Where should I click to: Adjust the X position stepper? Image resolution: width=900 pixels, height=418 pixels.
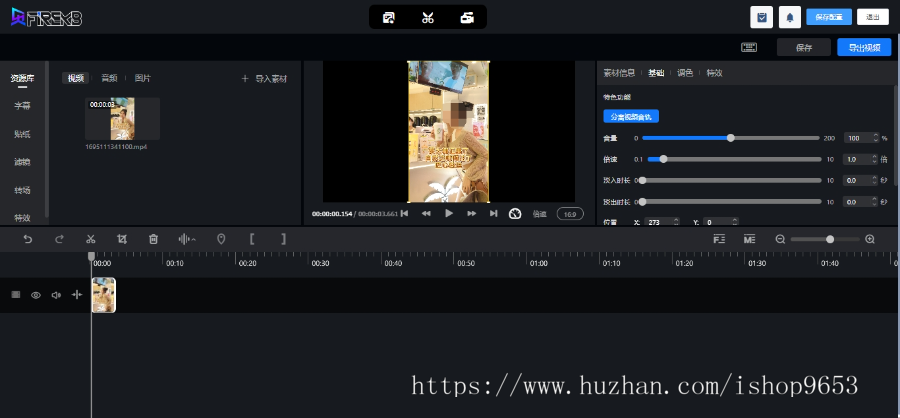point(676,222)
